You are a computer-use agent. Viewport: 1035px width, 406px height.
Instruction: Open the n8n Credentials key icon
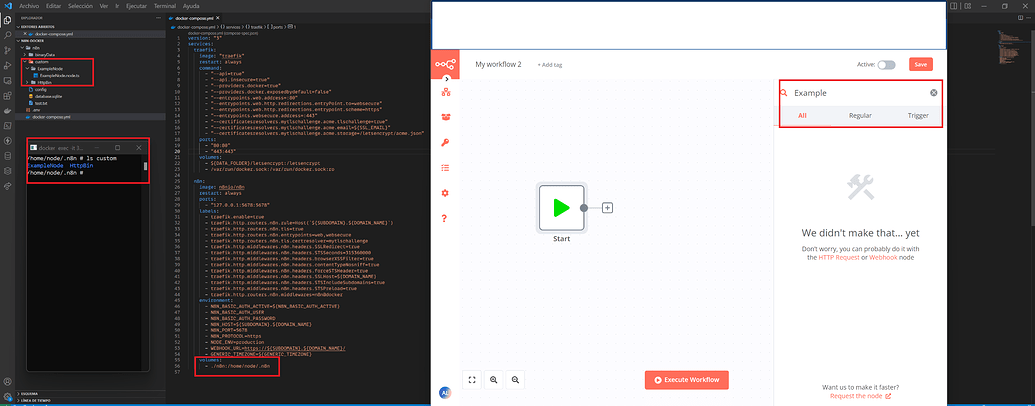tap(445, 143)
